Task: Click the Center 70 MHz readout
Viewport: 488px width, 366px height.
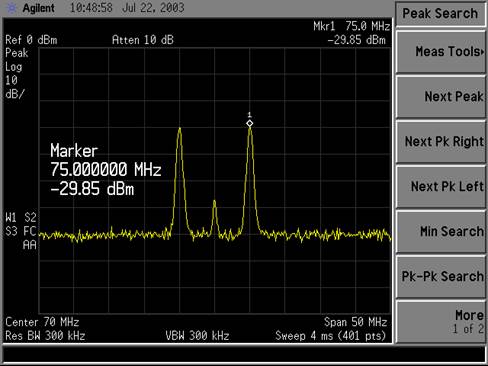Action: (42, 322)
